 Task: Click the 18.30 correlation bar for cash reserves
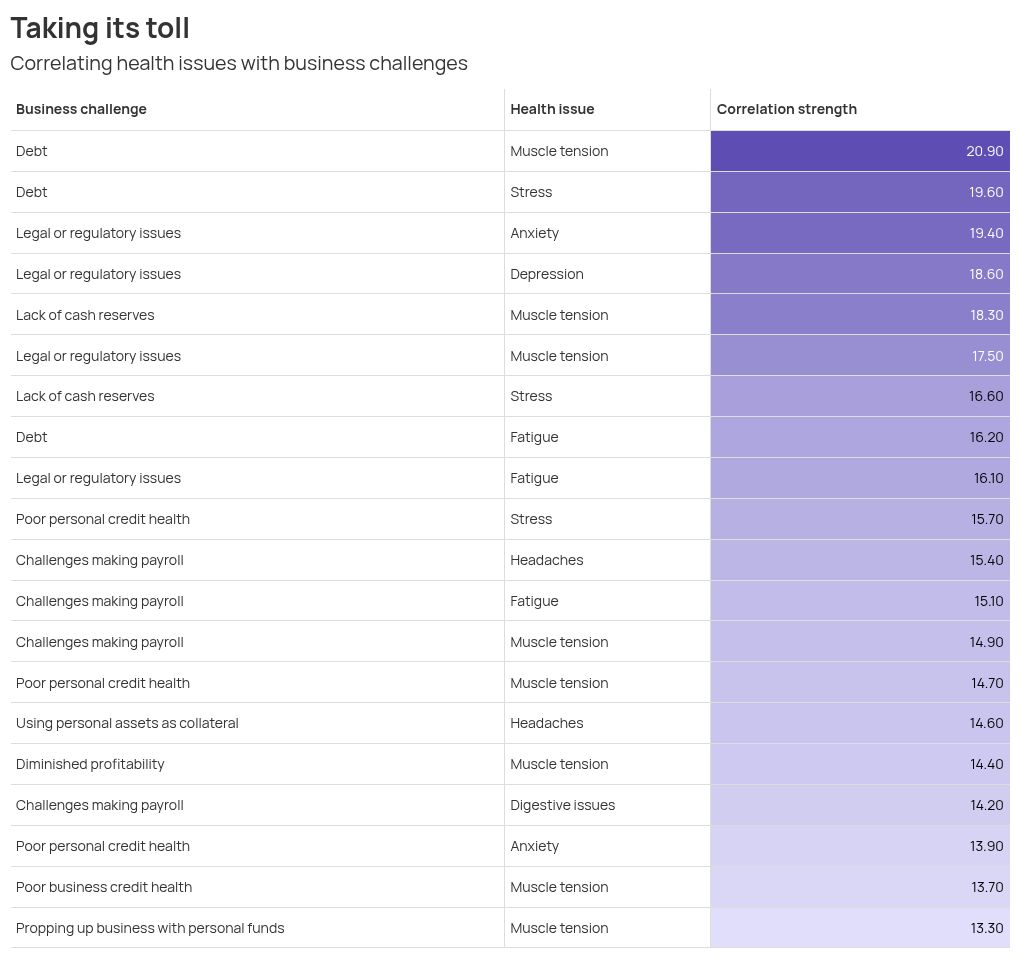860,314
